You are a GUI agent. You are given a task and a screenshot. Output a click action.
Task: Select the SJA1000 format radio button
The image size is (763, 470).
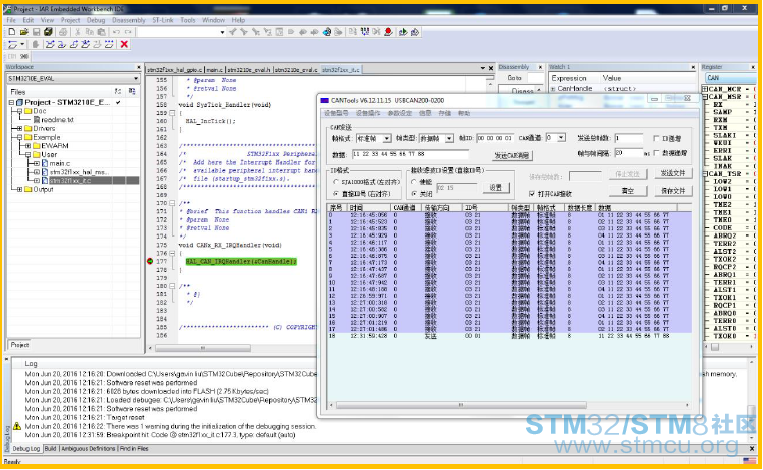pos(335,182)
